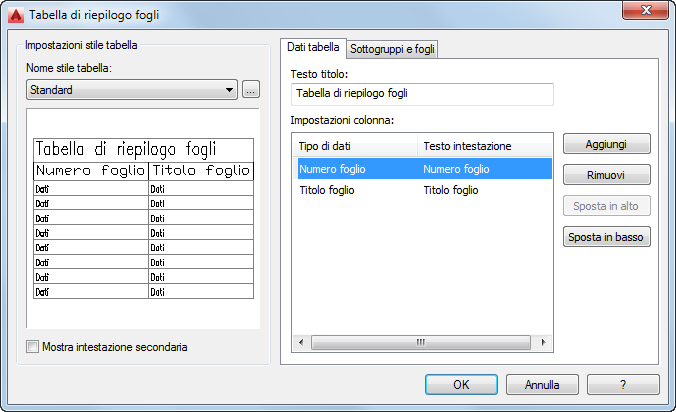676x412 pixels.
Task: Click the Aggiungi button
Action: point(607,144)
